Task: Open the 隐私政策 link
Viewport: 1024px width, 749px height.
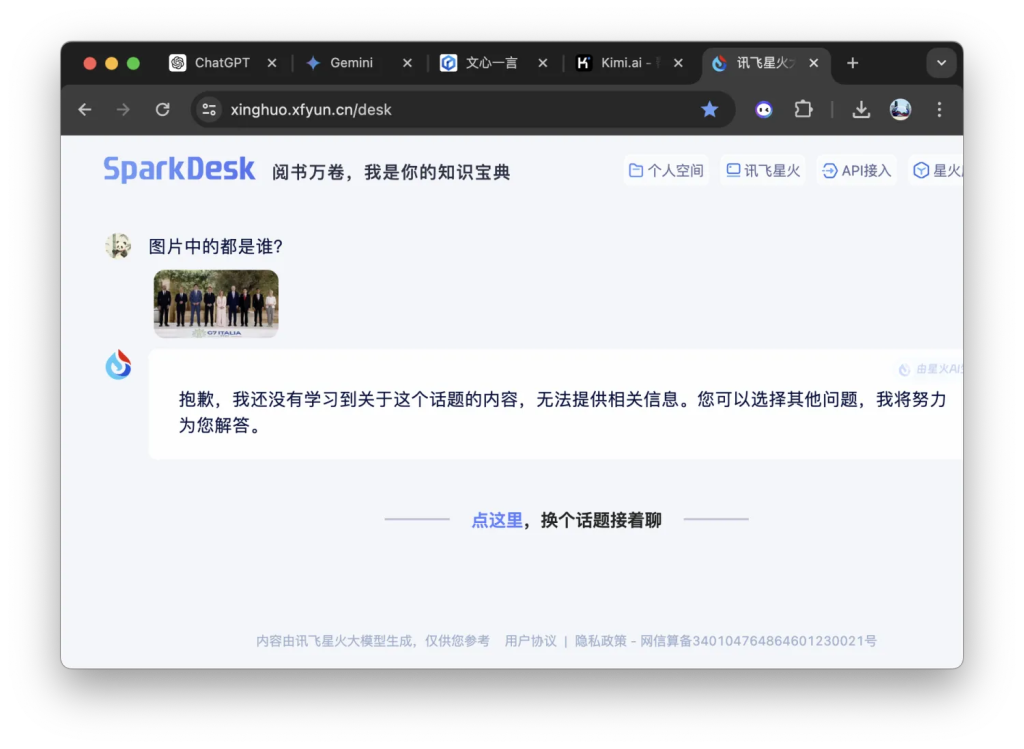Action: pyautogui.click(x=600, y=641)
